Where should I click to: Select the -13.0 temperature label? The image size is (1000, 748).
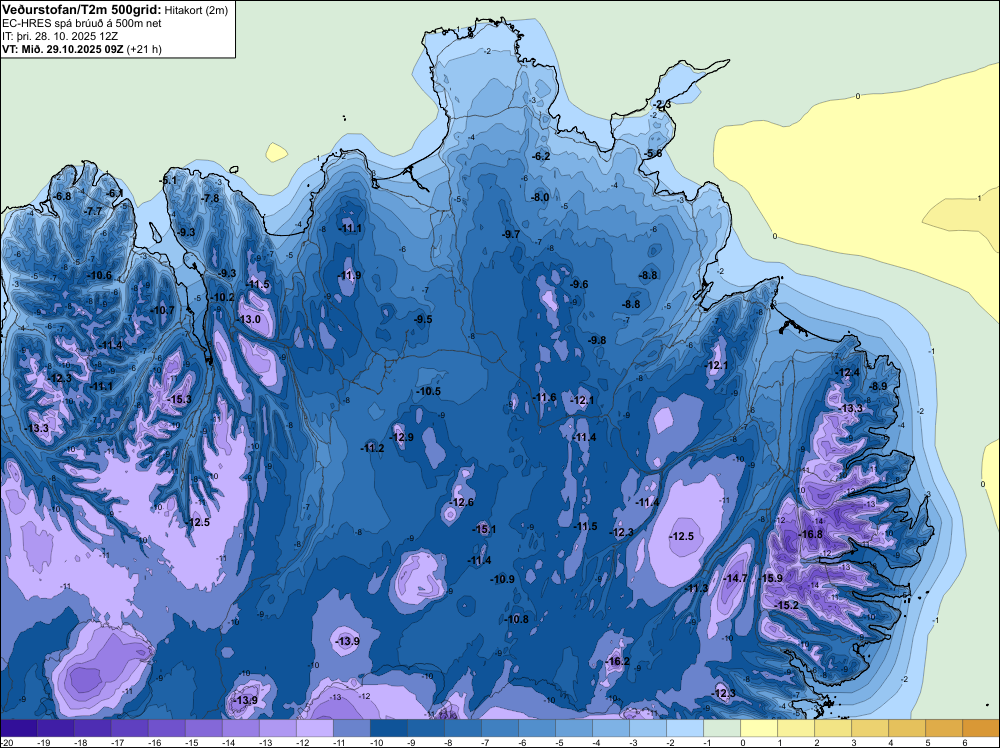click(x=249, y=319)
